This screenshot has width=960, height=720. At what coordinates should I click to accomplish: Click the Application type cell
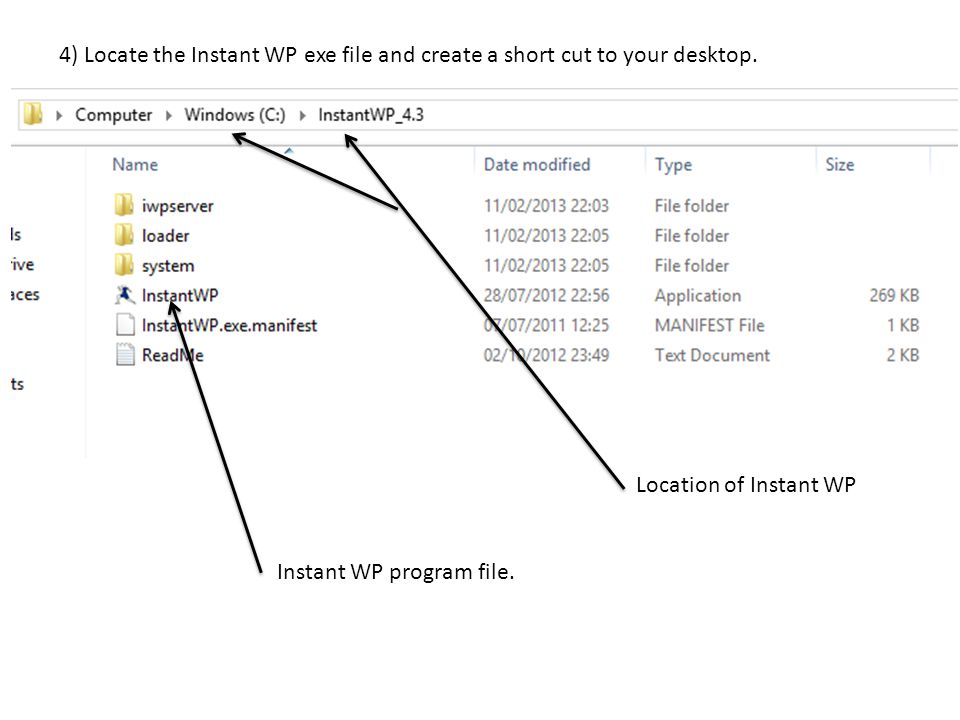[x=698, y=296]
